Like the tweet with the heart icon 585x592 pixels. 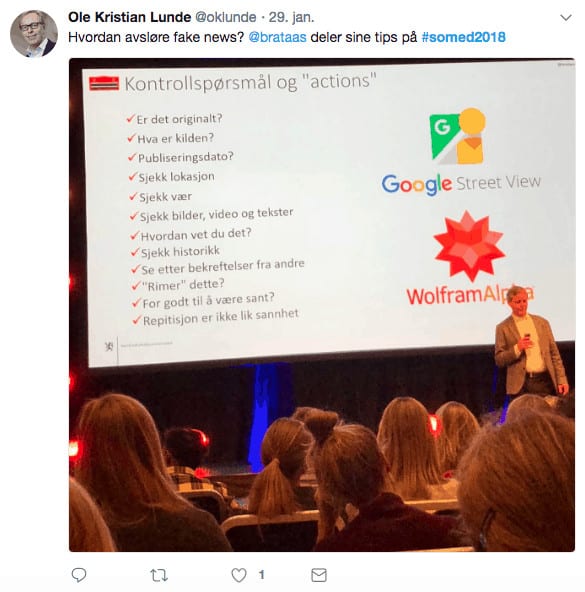tap(239, 575)
